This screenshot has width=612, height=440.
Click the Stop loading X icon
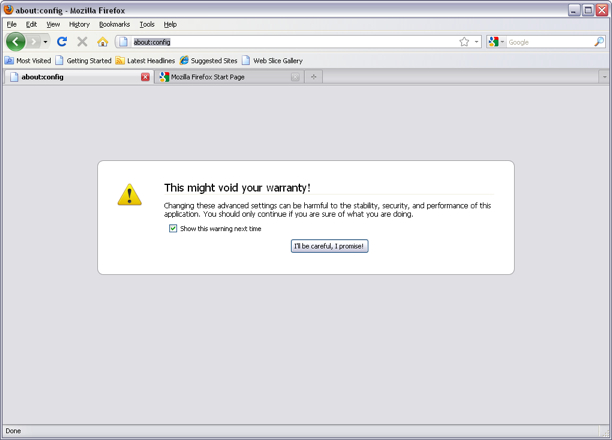tap(82, 41)
